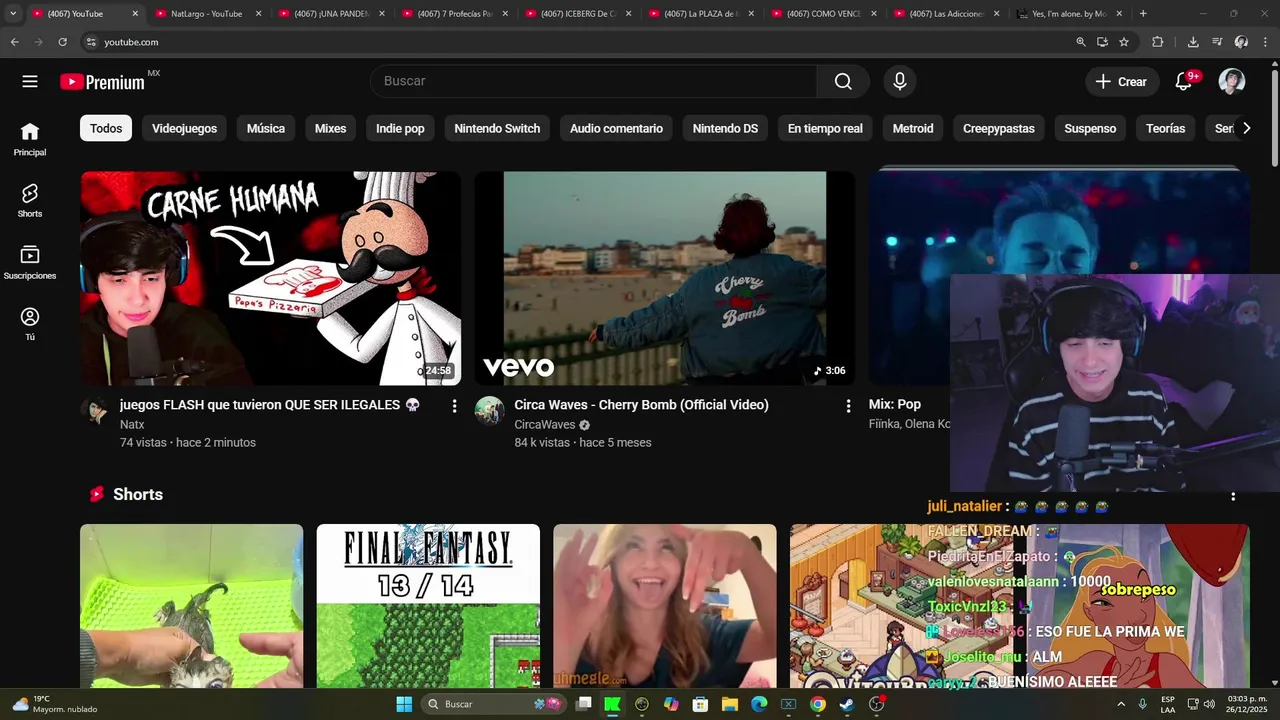Show hidden system tray icons chevron
This screenshot has height=720, width=1280.
click(1121, 704)
